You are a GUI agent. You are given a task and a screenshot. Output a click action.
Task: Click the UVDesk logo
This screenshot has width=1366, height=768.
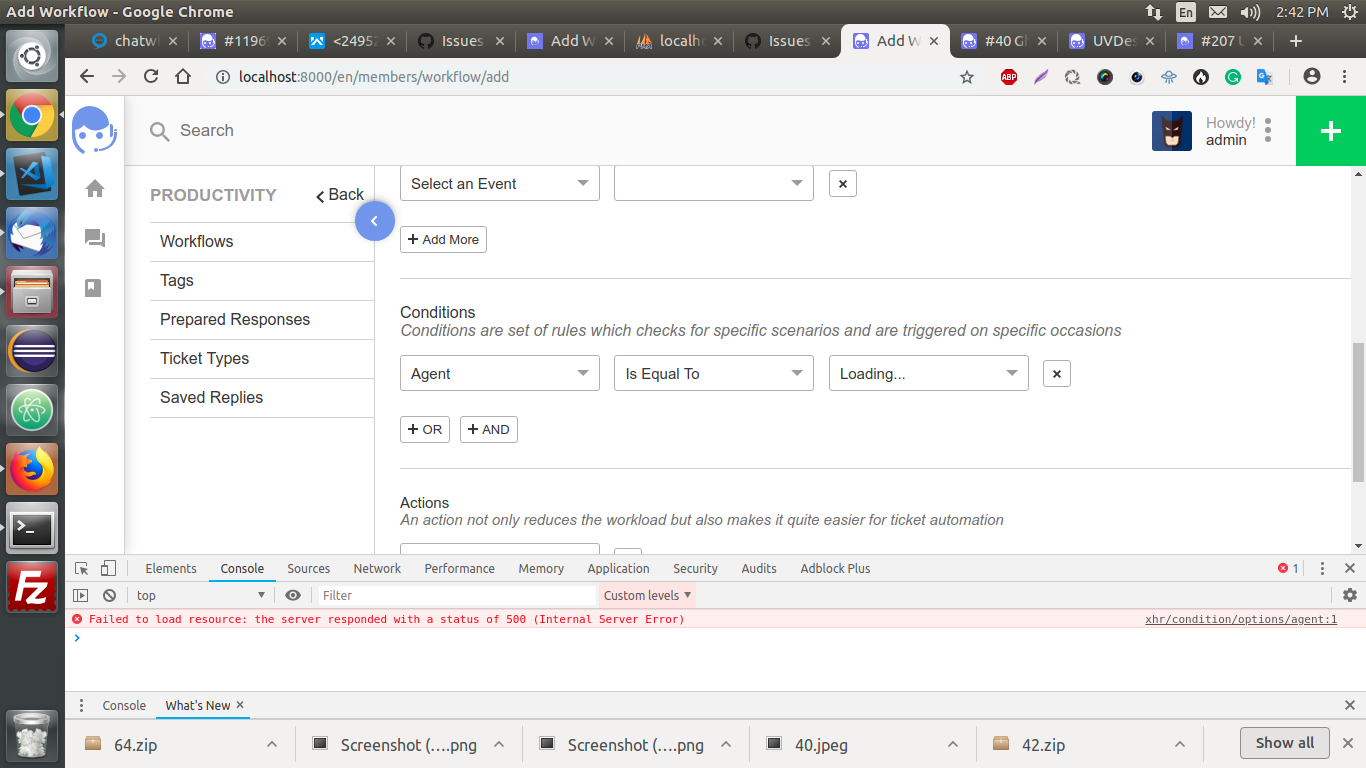coord(94,130)
